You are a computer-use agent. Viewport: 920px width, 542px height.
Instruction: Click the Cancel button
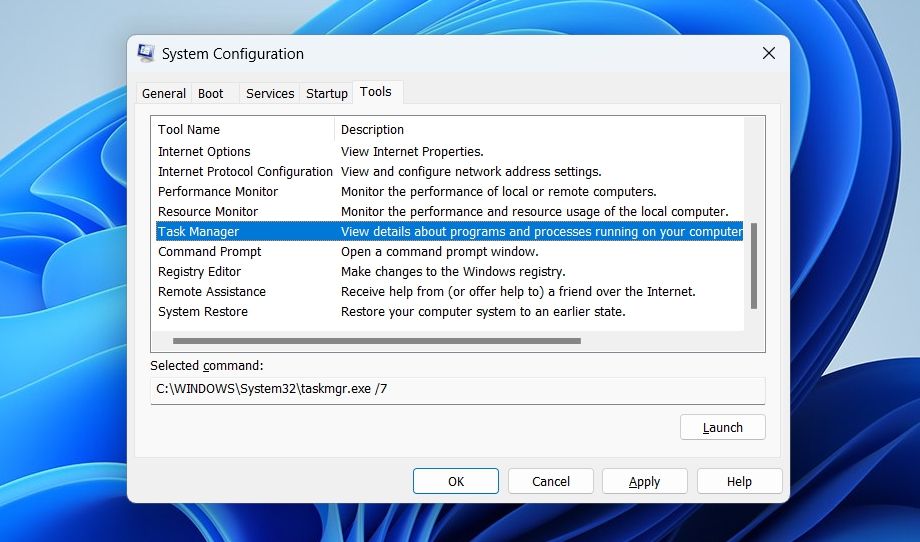point(551,482)
